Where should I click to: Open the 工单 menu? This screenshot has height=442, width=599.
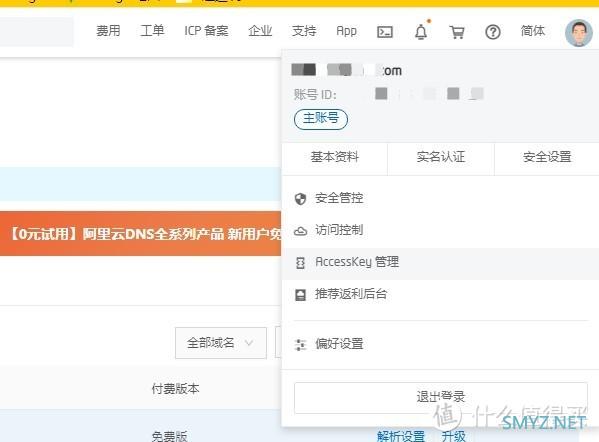click(x=152, y=31)
